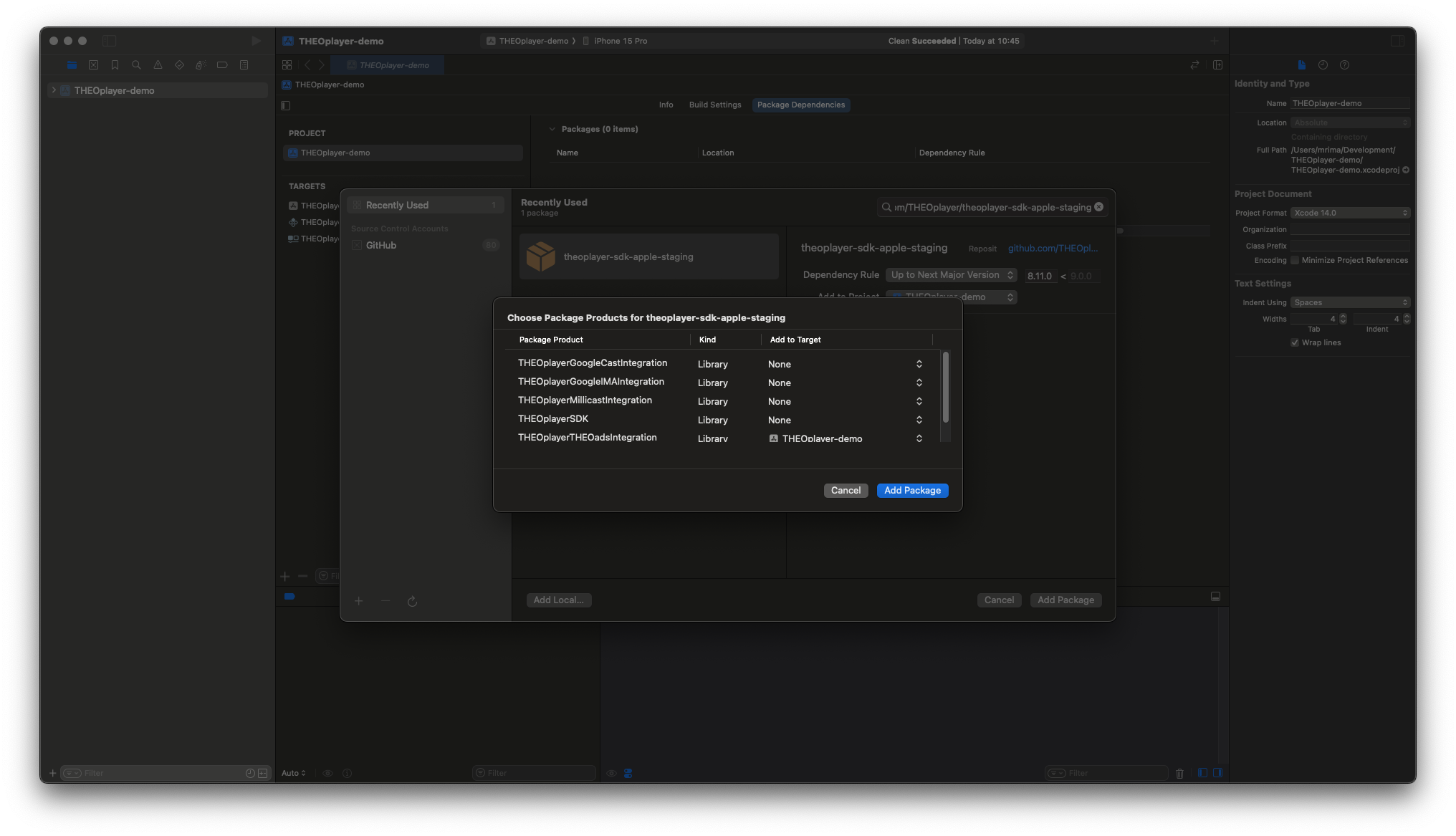Open the Quick Help inspector
Image resolution: width=1456 pixels, height=836 pixels.
1345,65
